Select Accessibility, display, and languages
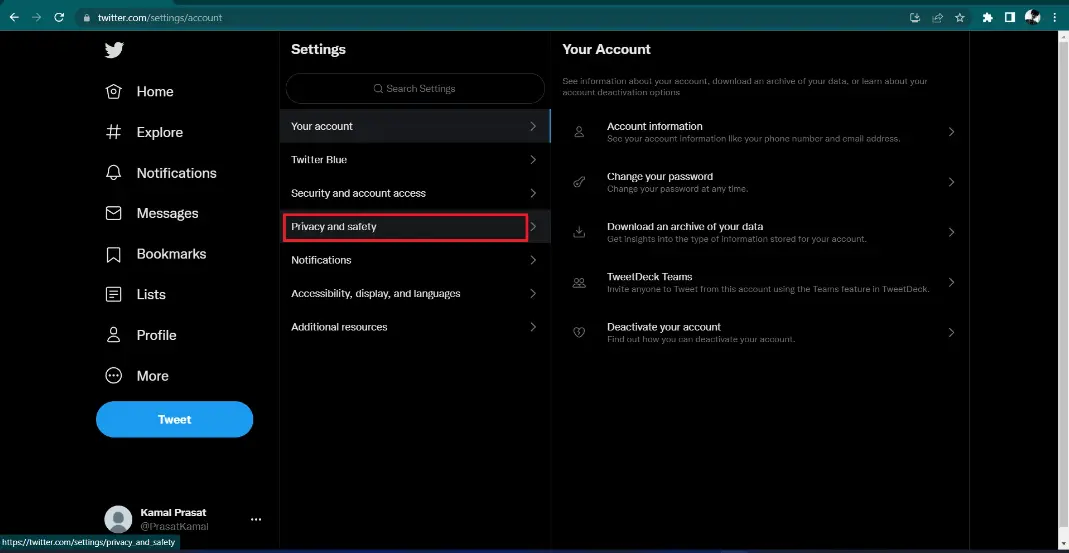 pos(415,293)
